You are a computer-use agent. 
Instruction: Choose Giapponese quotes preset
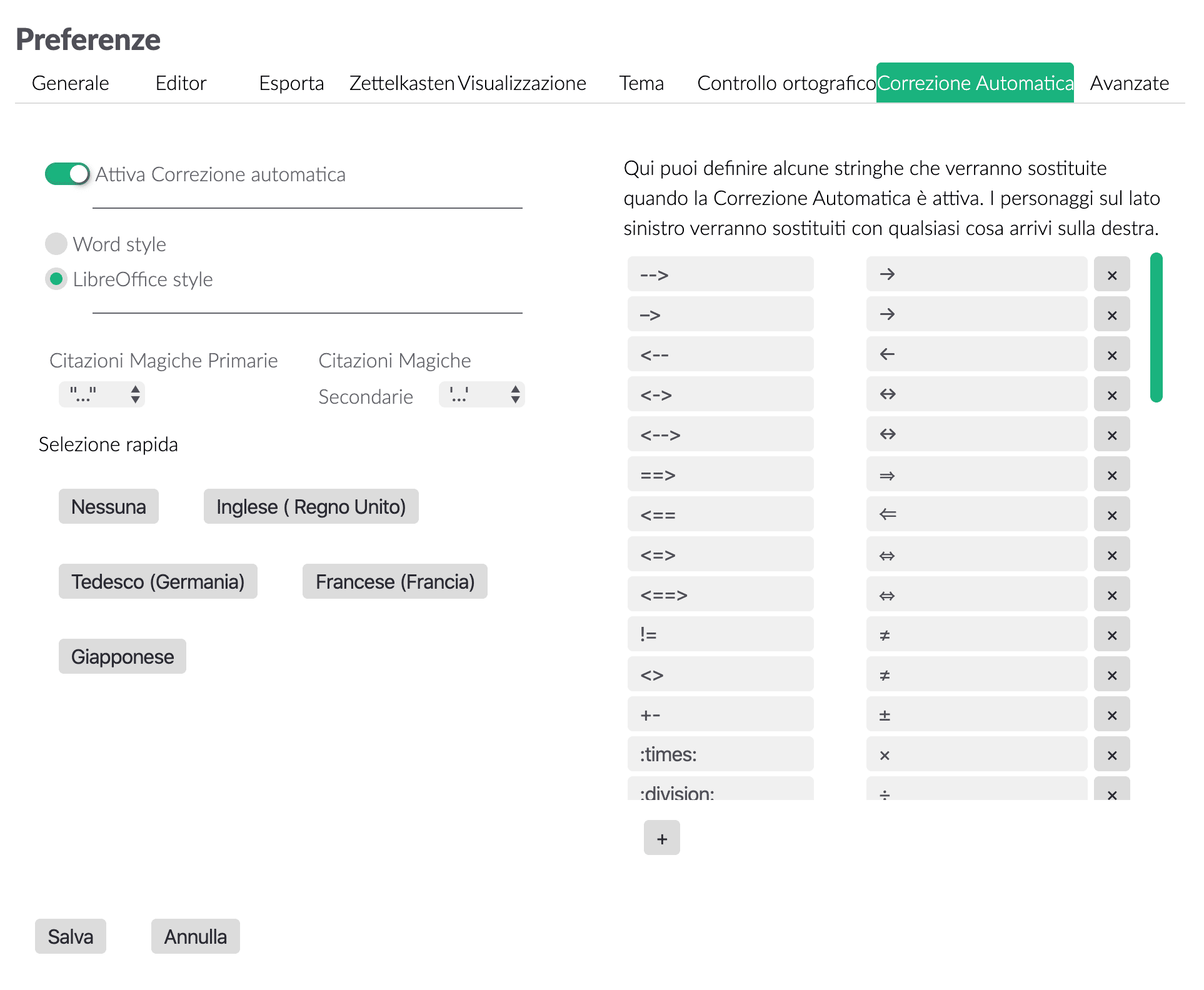[123, 656]
